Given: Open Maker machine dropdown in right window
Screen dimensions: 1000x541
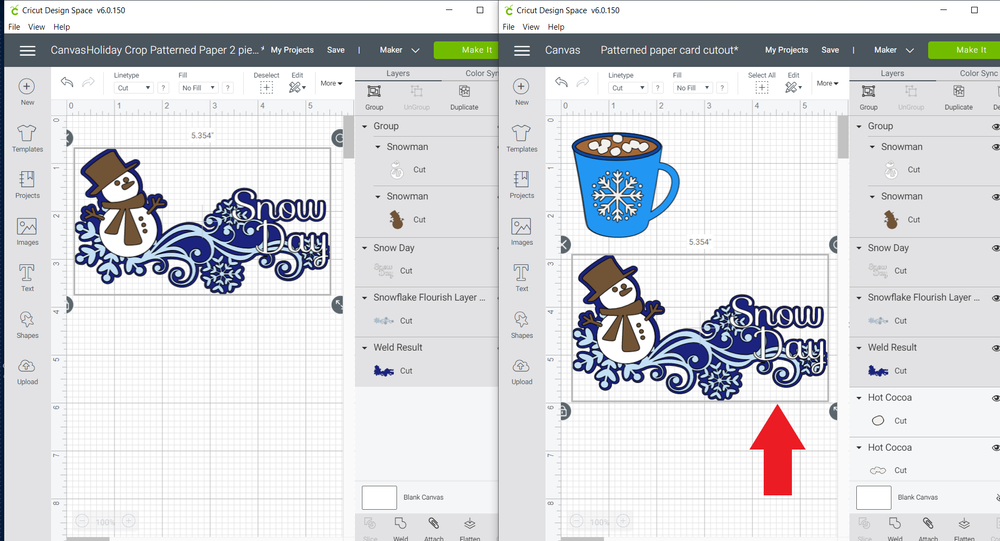Looking at the screenshot, I should [x=893, y=50].
